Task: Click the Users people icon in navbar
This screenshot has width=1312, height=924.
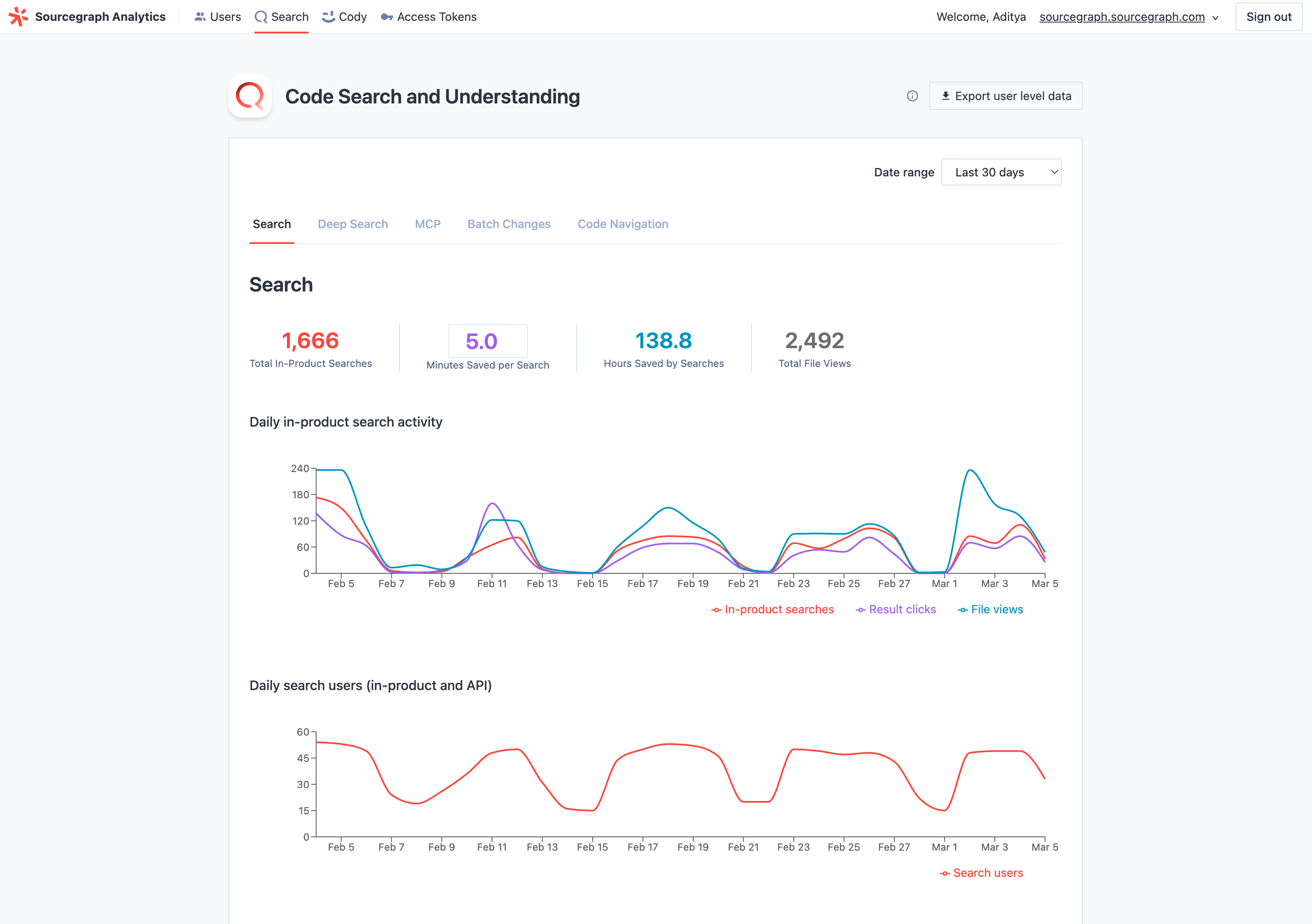Action: point(199,17)
